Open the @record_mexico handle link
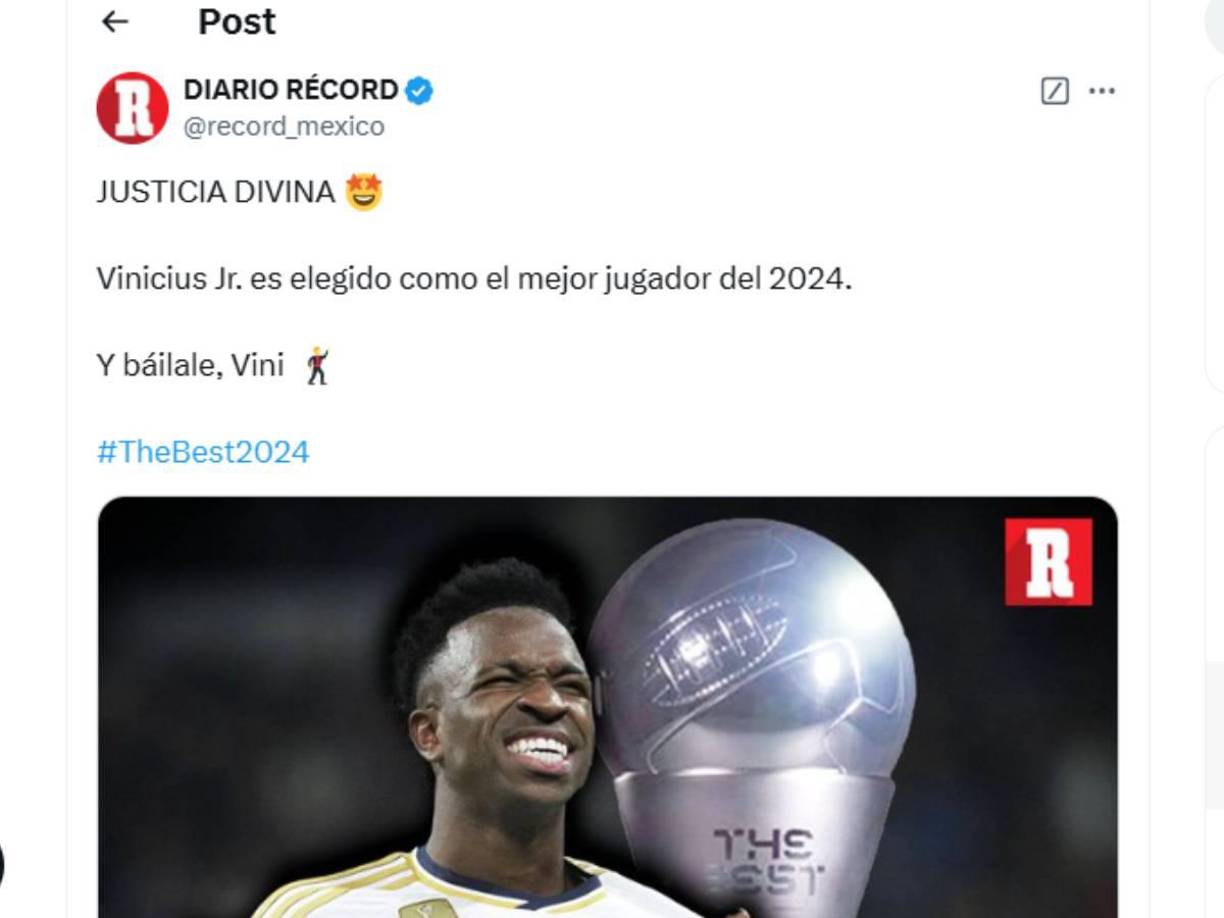This screenshot has height=918, width=1224. point(284,127)
